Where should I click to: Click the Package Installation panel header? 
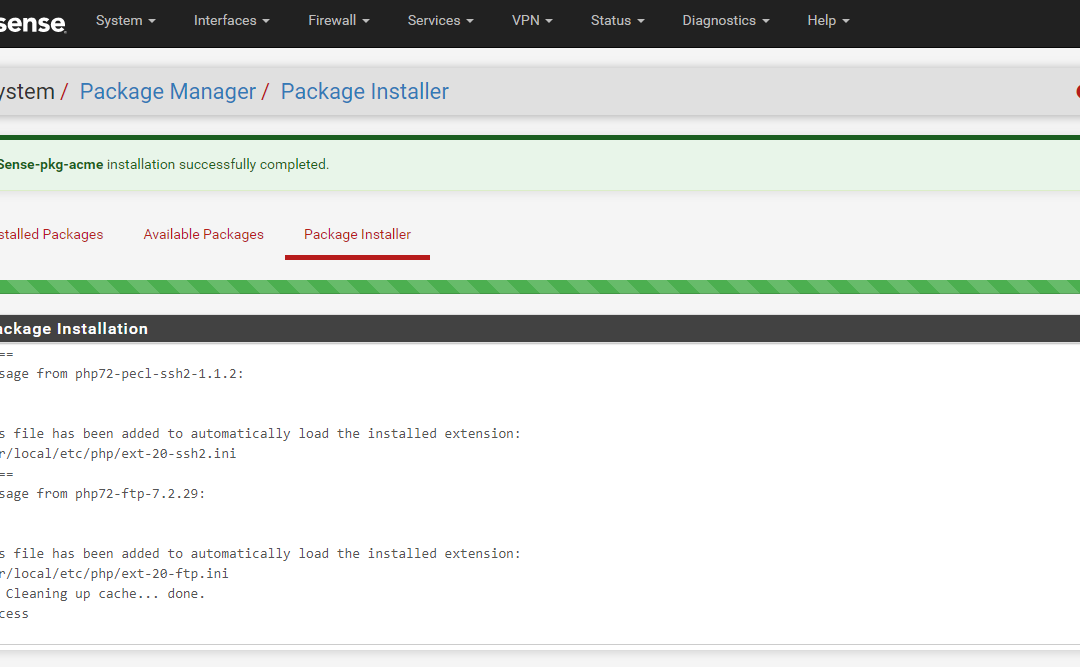540,329
